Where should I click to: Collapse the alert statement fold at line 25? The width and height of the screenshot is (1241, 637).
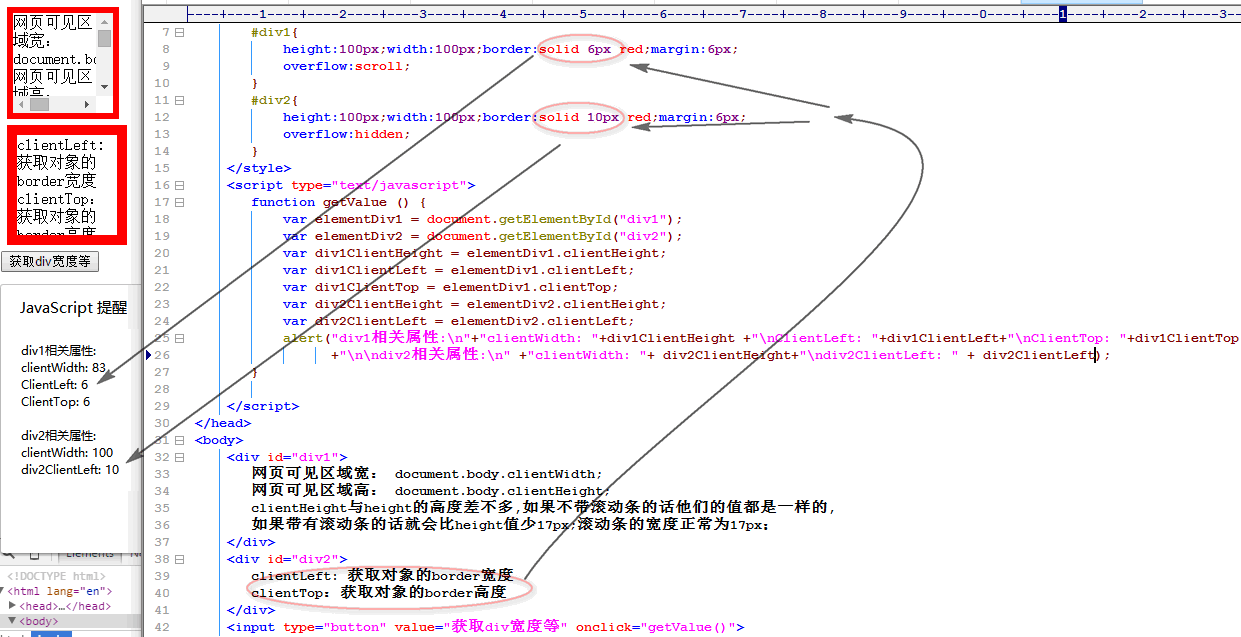point(180,338)
